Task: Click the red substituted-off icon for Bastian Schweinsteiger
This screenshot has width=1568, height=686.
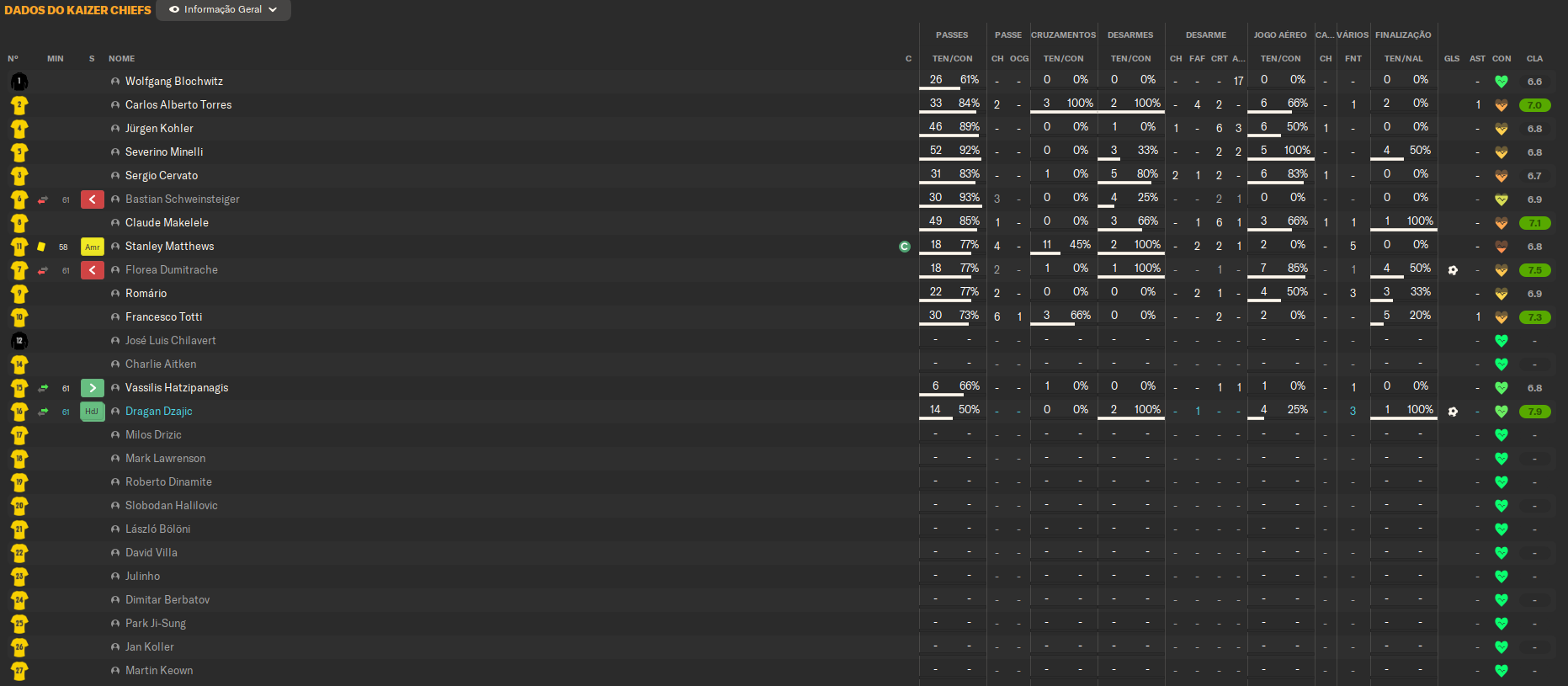Action: click(x=93, y=199)
